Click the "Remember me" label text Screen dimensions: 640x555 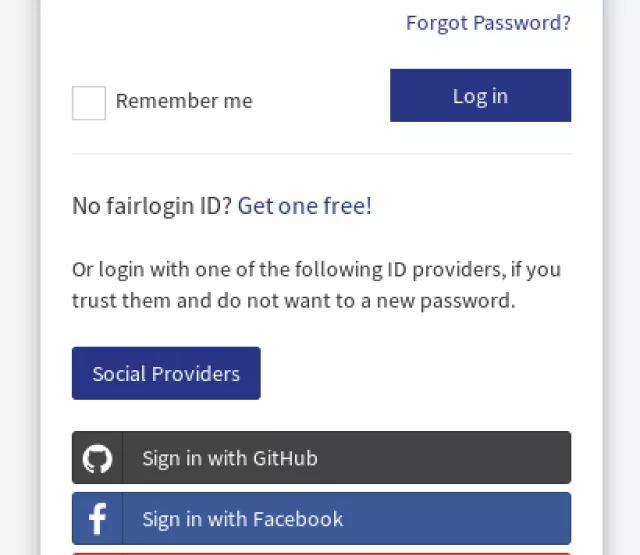coord(184,101)
